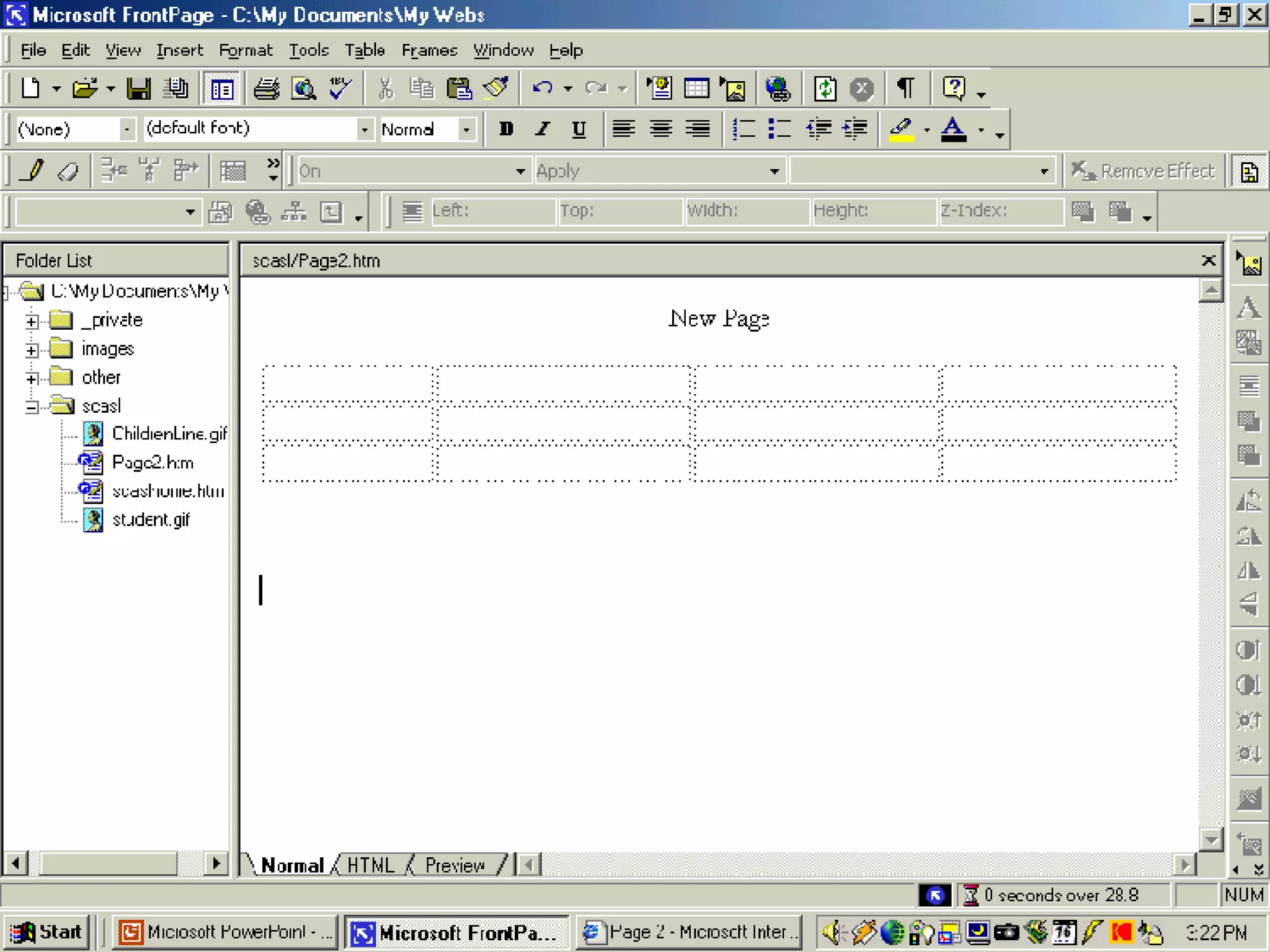Click the Insert Picture From File icon

pos(733,89)
